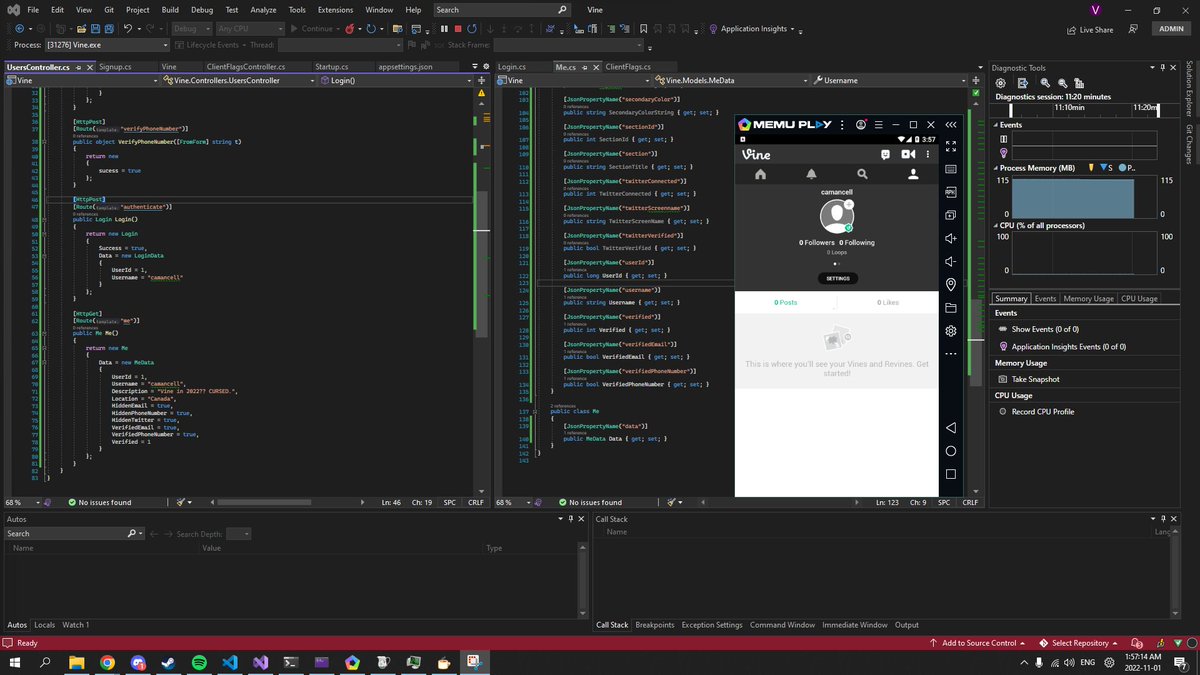Click Diagnostic Tools zoom in magnifier

[1045, 83]
